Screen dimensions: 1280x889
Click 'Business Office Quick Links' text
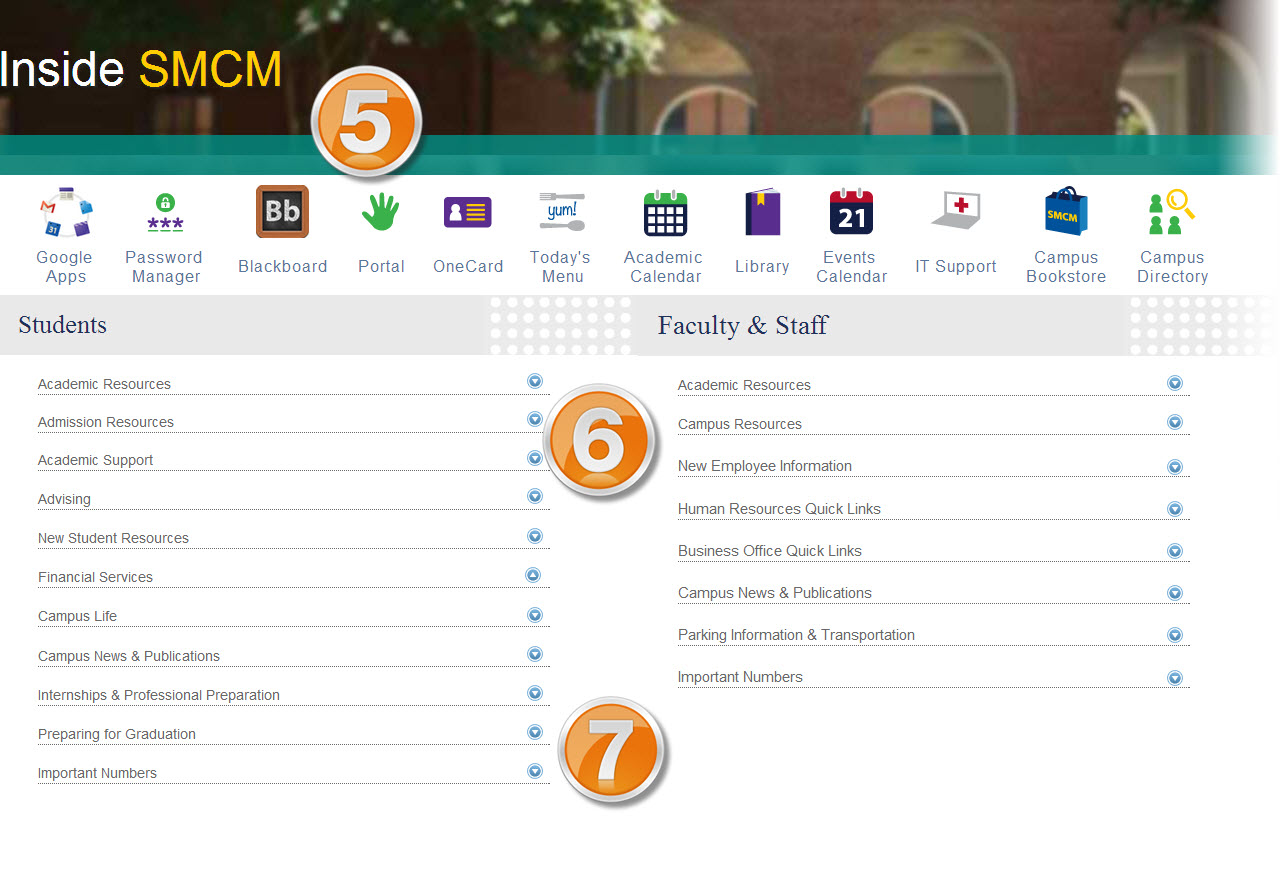770,551
